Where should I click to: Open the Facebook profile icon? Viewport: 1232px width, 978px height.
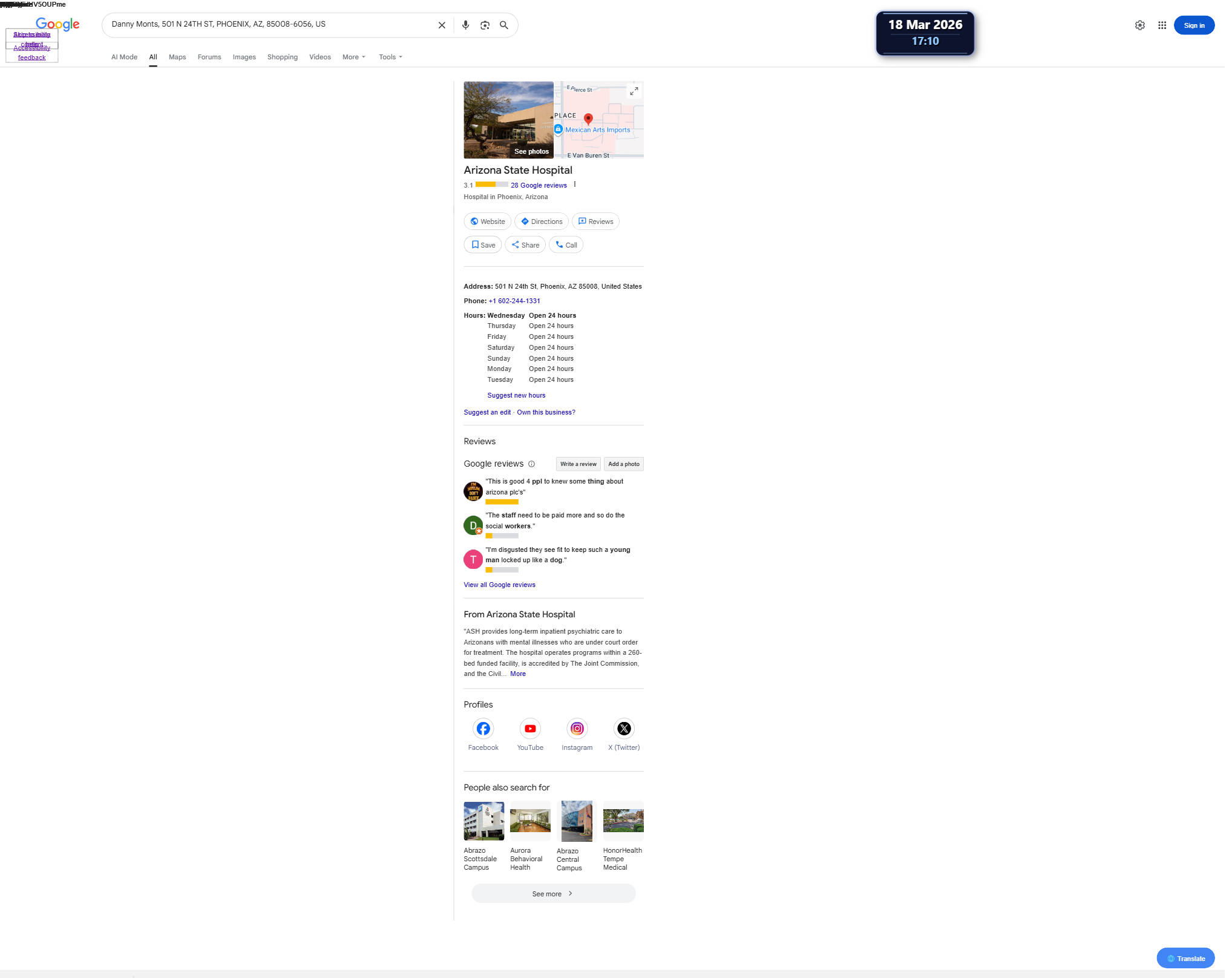pyautogui.click(x=483, y=729)
